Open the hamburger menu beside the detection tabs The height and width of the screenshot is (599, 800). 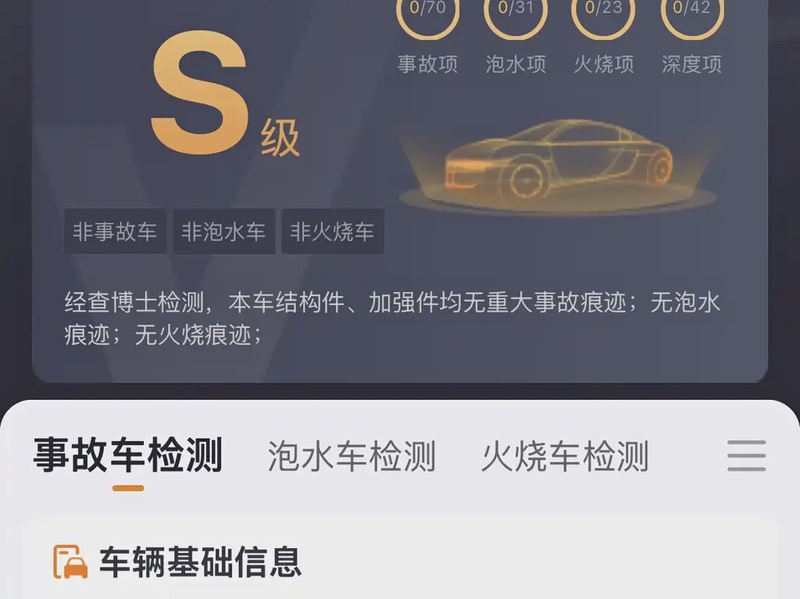746,455
